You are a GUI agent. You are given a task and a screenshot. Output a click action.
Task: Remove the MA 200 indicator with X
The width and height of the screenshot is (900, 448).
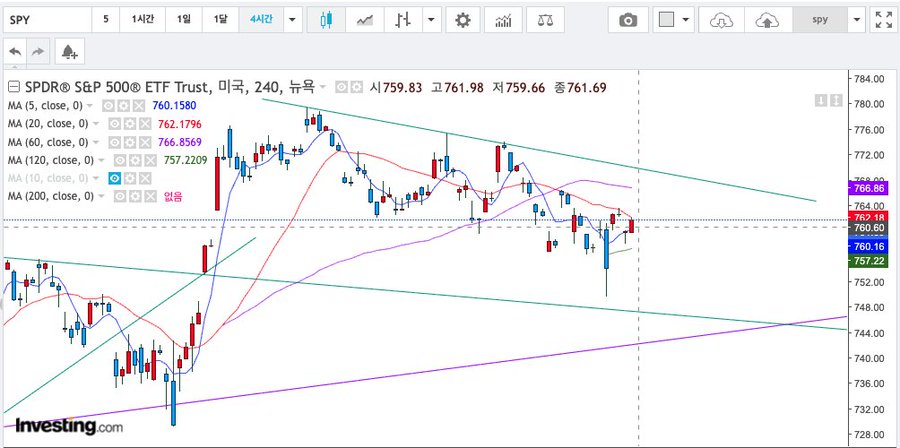click(150, 197)
